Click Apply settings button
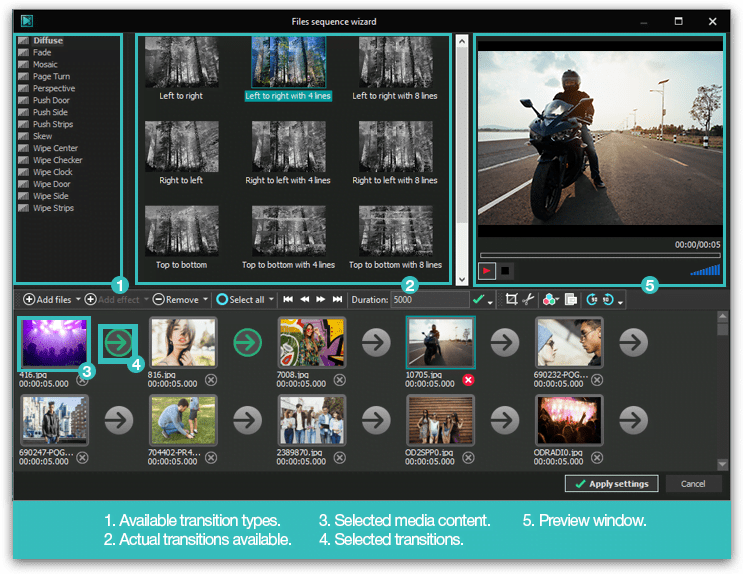 tap(611, 483)
